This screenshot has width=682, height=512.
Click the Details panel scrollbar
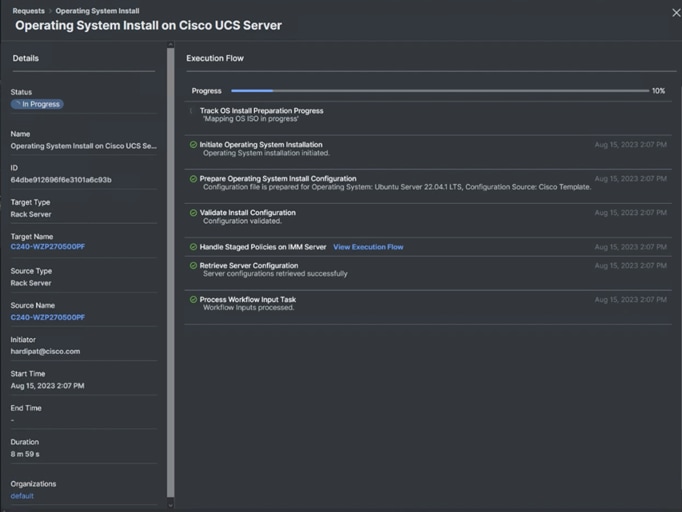point(170,272)
